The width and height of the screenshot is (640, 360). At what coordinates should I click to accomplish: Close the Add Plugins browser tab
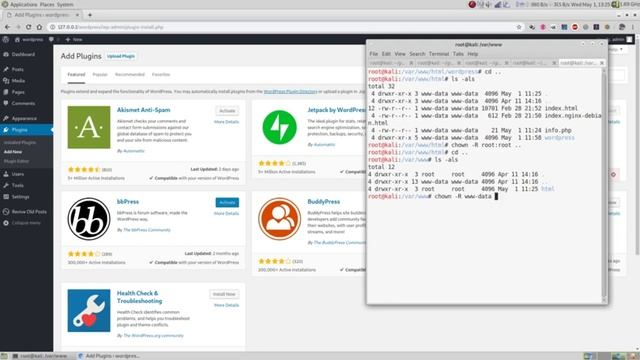pyautogui.click(x=77, y=15)
